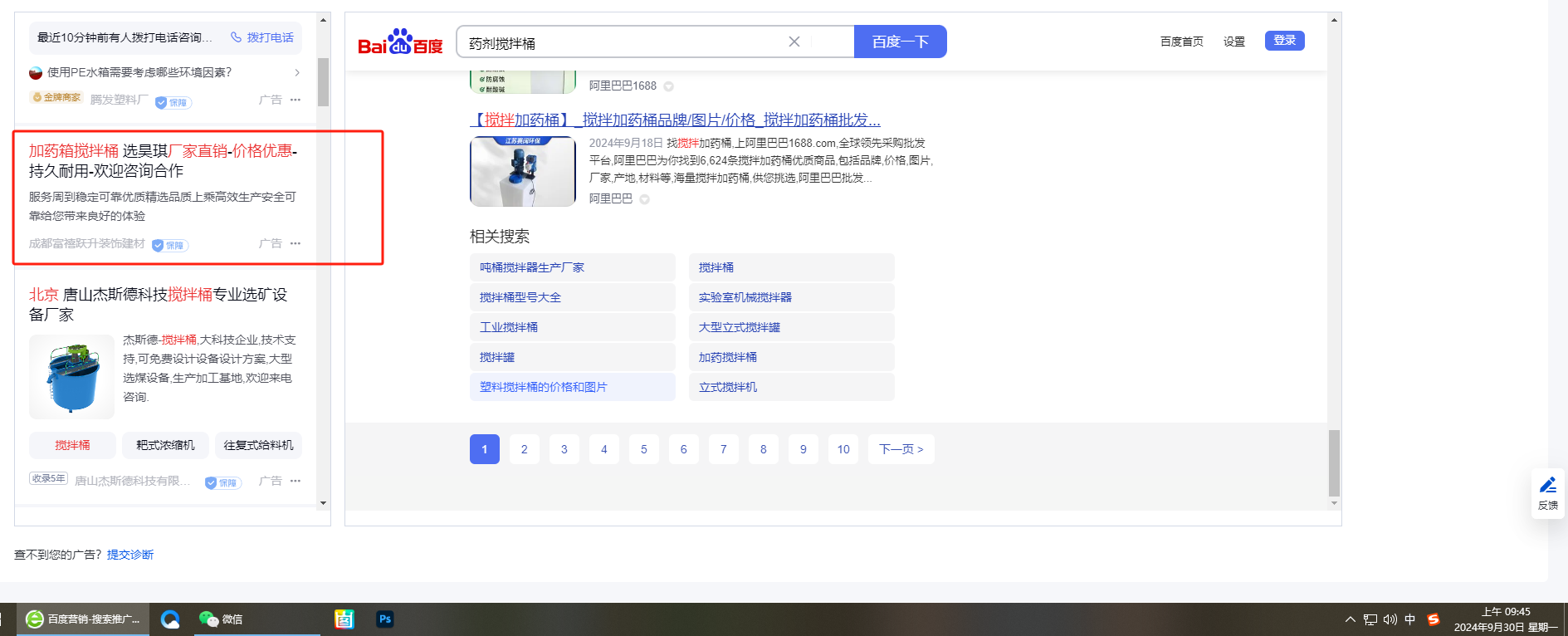Click the taskbar clock showing 上午 09:45
1568x636 pixels.
pyautogui.click(x=1506, y=619)
